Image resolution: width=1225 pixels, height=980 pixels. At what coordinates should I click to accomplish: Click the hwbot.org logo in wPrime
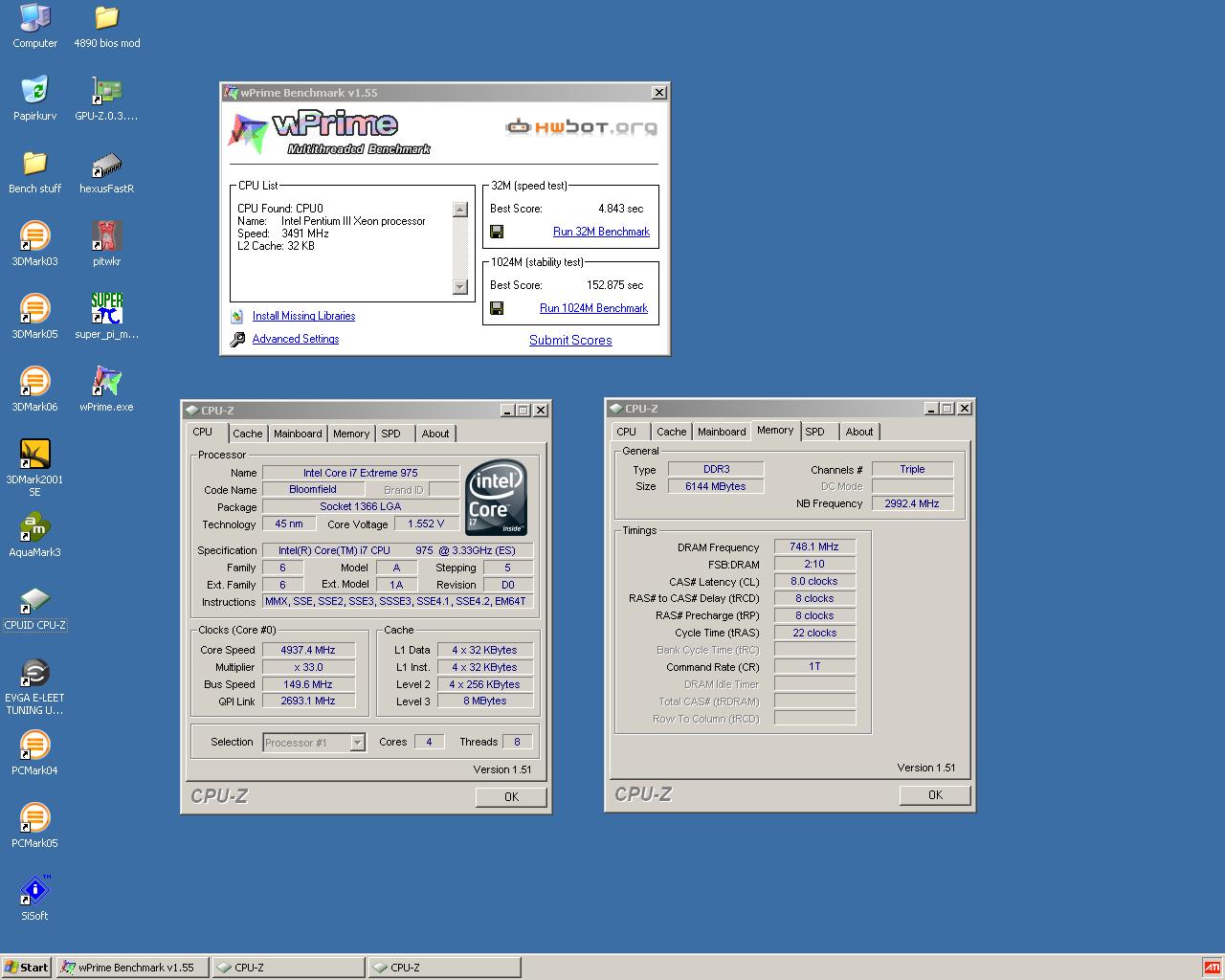click(581, 126)
